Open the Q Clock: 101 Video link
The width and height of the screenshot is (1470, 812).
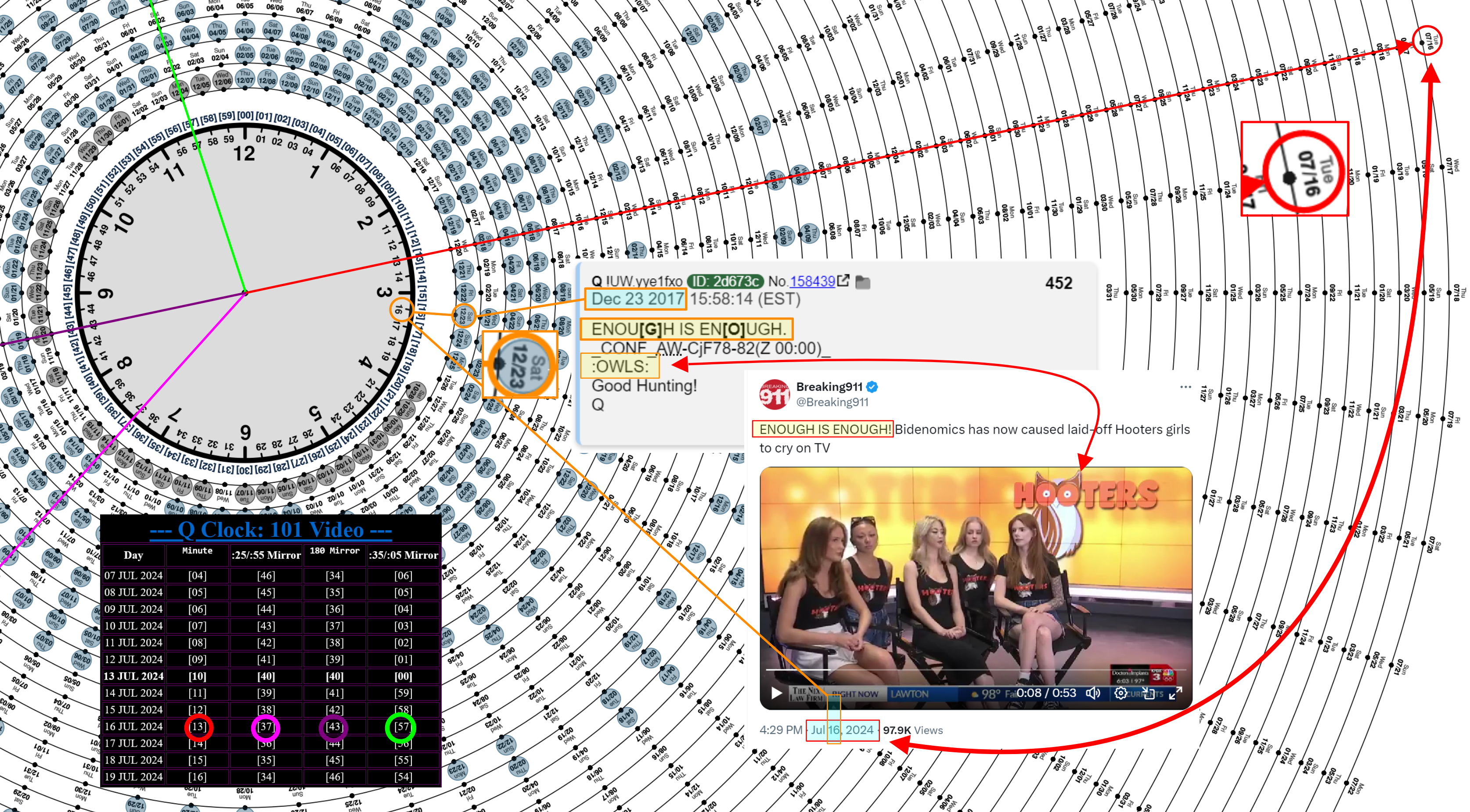(270, 530)
